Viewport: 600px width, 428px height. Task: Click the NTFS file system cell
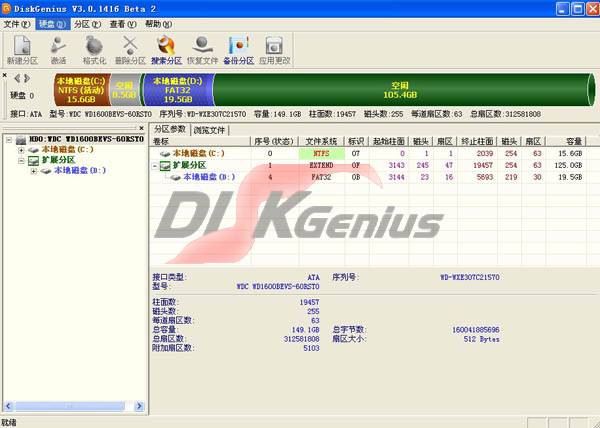pos(321,154)
